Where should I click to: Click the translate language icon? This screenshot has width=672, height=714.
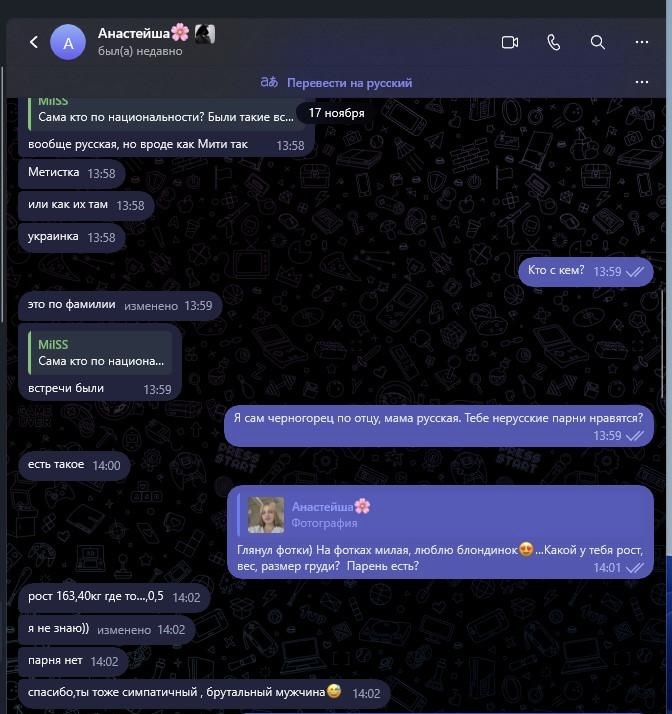pyautogui.click(x=269, y=82)
